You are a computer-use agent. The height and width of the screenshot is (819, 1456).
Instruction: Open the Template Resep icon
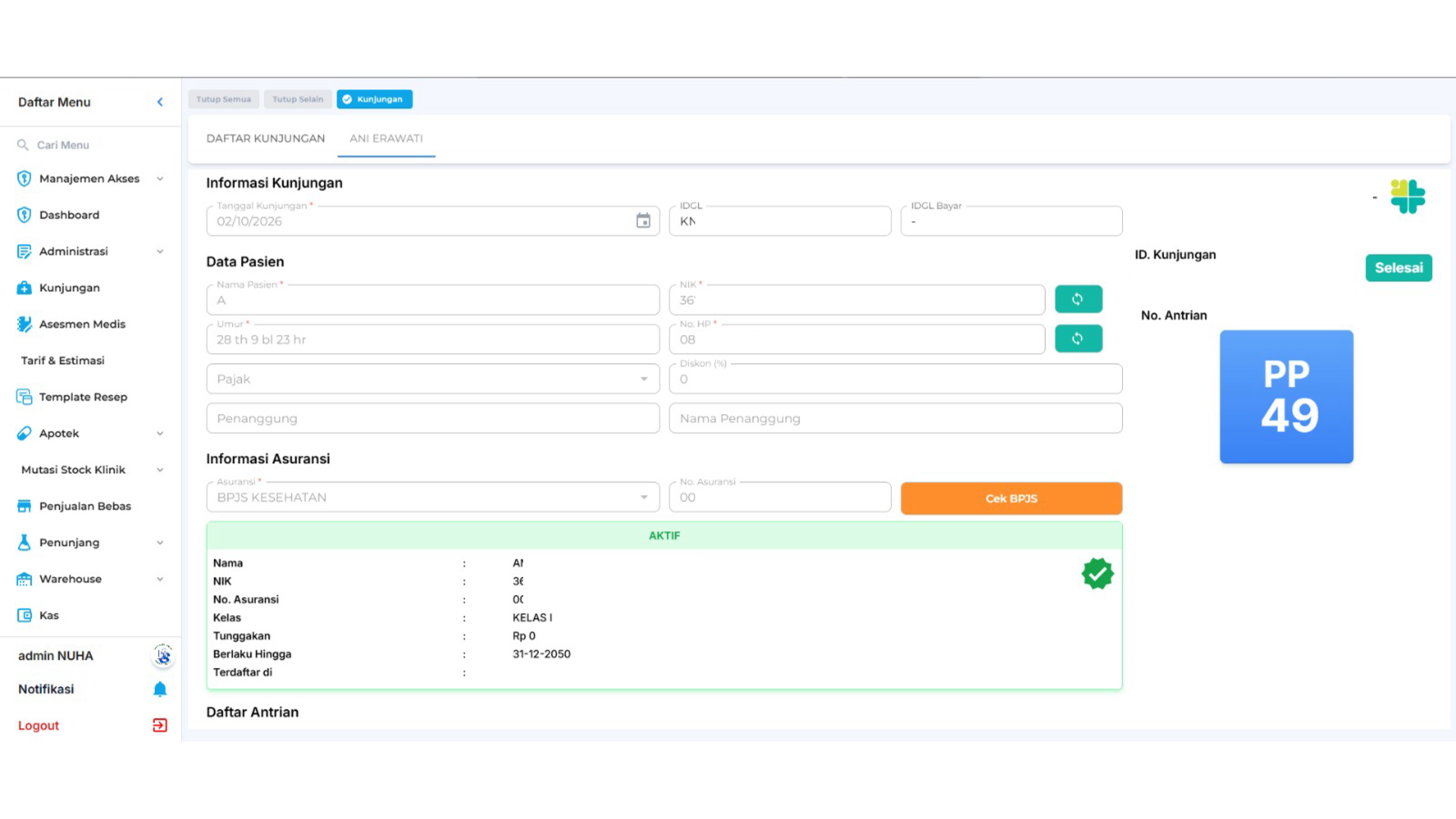tap(25, 397)
